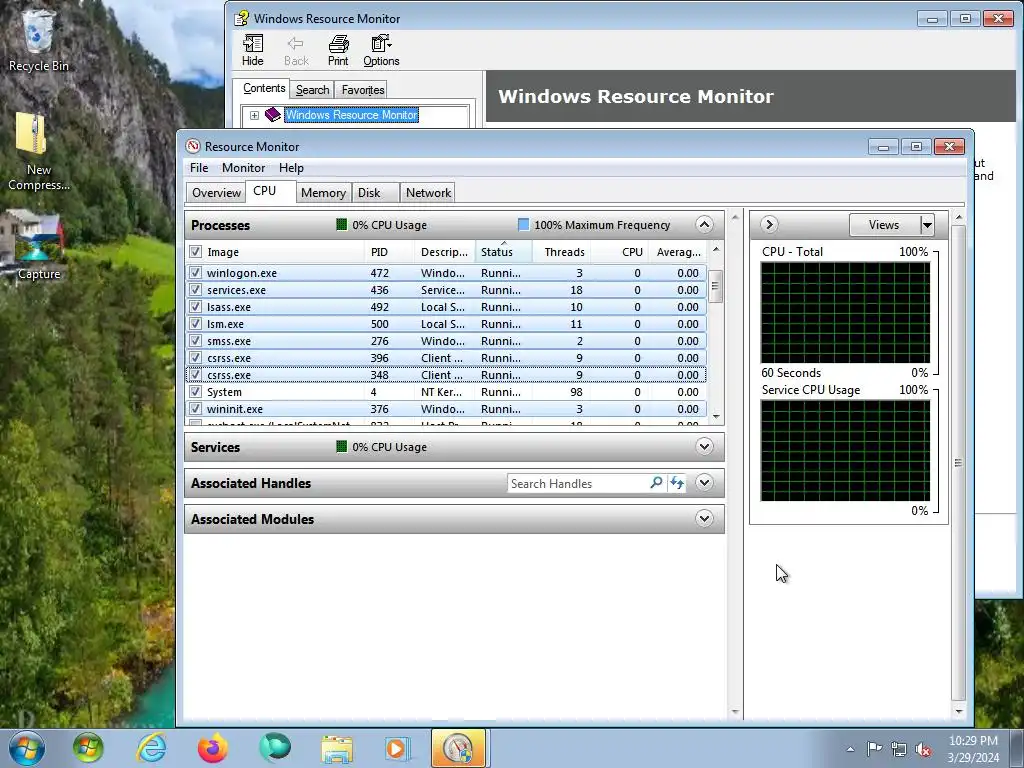Switch to the Memory tab
This screenshot has height=768, width=1024.
point(323,193)
